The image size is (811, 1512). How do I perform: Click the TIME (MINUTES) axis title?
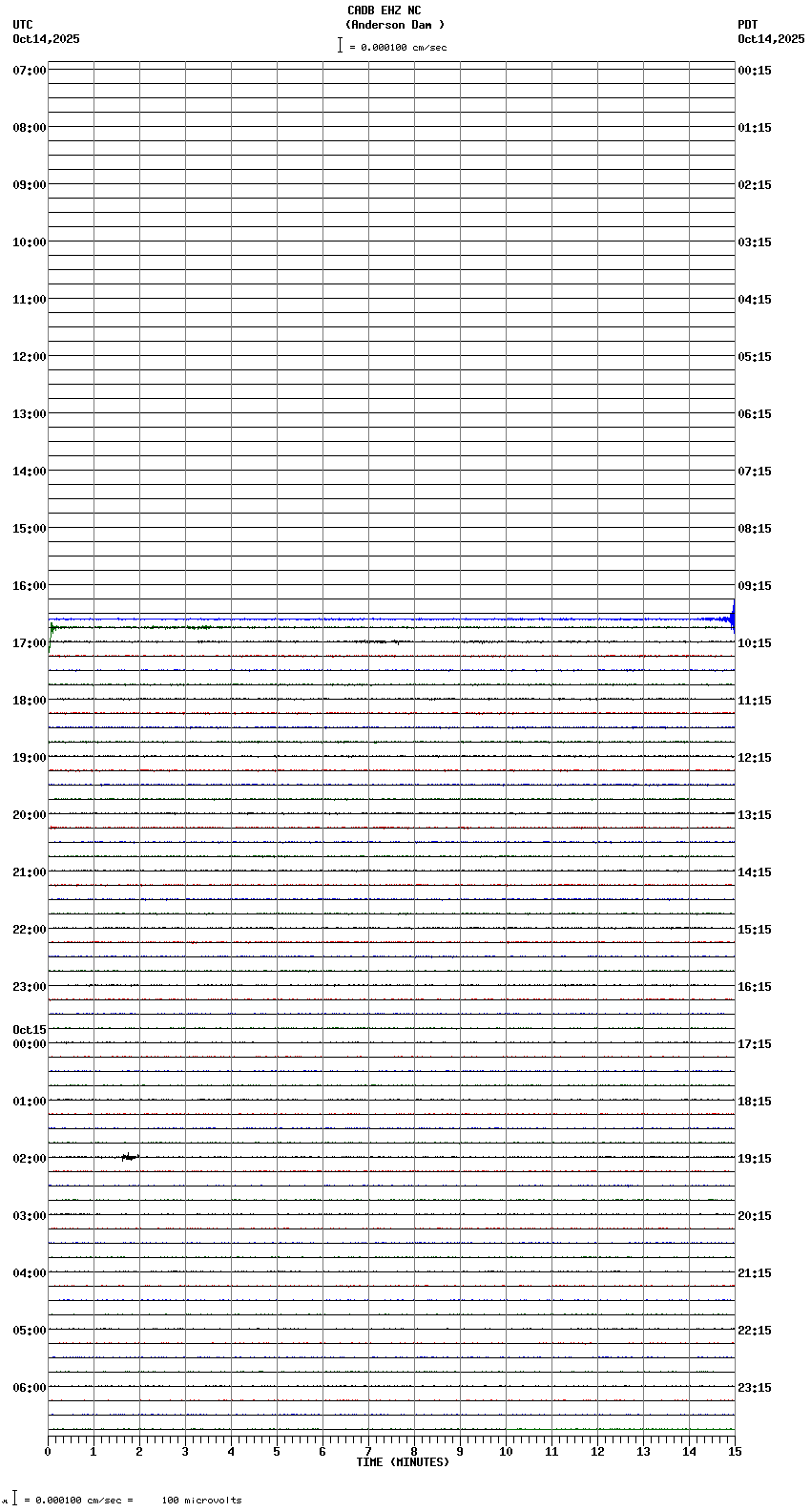coord(403,1462)
